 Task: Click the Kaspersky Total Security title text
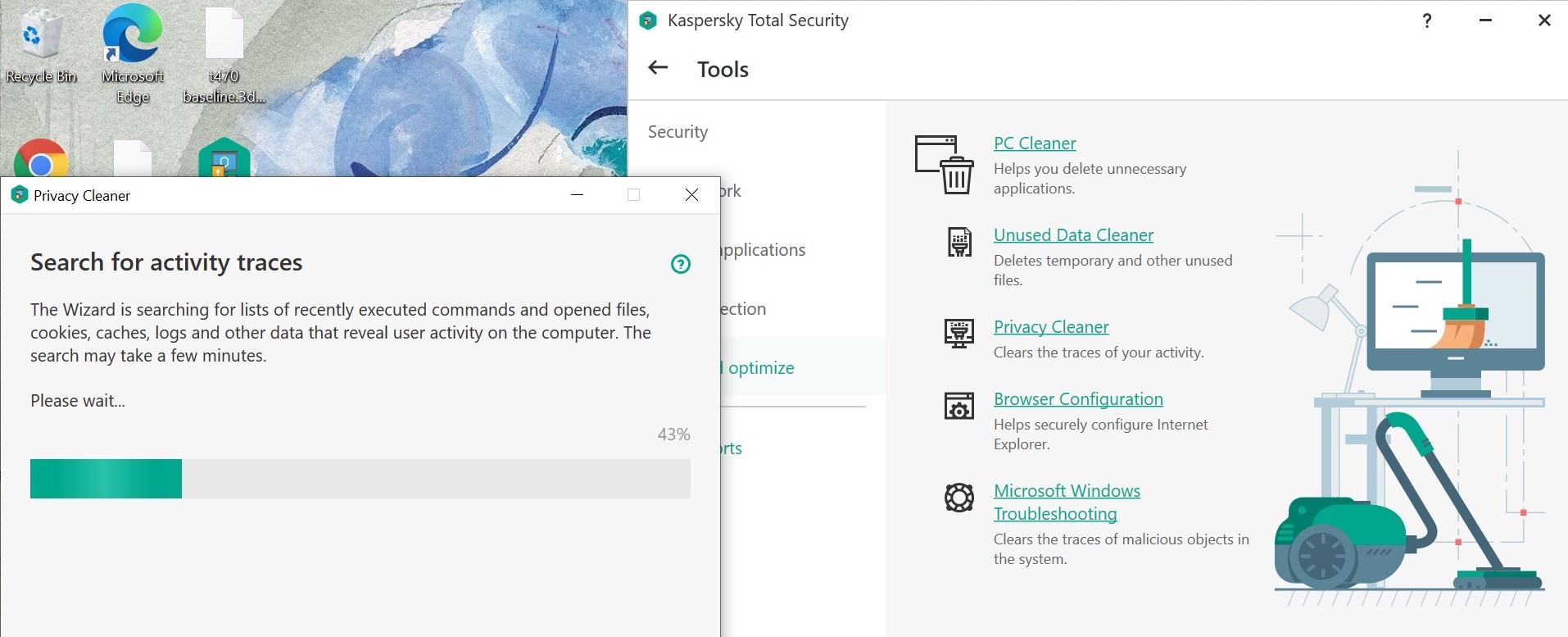click(x=758, y=20)
